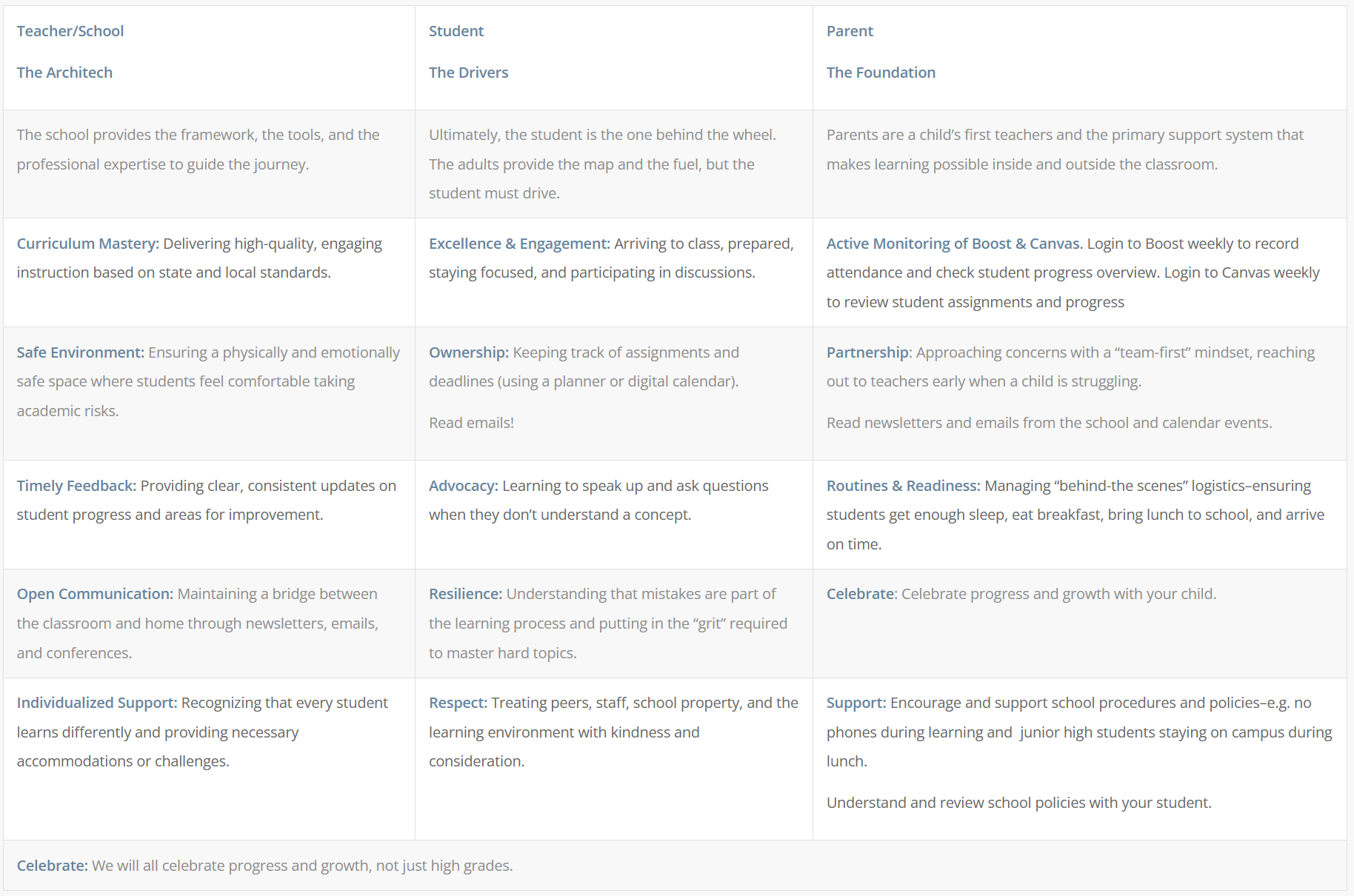Click the Timely Feedback heading
The width and height of the screenshot is (1354, 896).
[76, 486]
